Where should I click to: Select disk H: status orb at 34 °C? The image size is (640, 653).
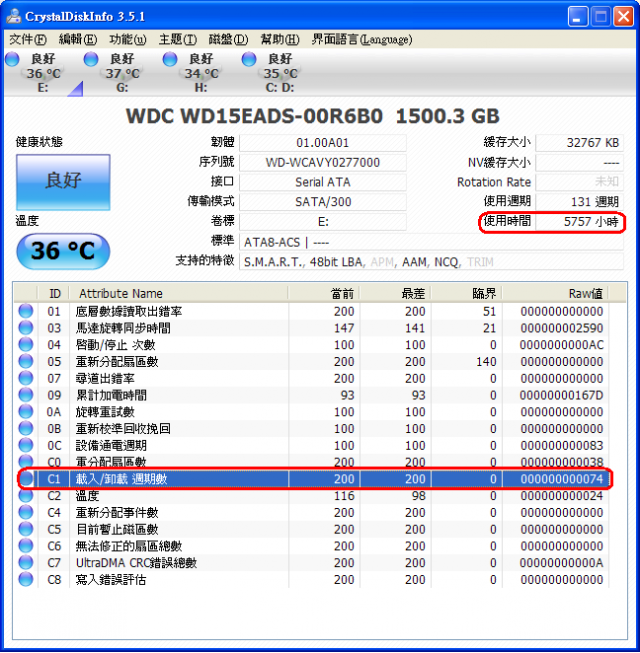tap(170, 59)
